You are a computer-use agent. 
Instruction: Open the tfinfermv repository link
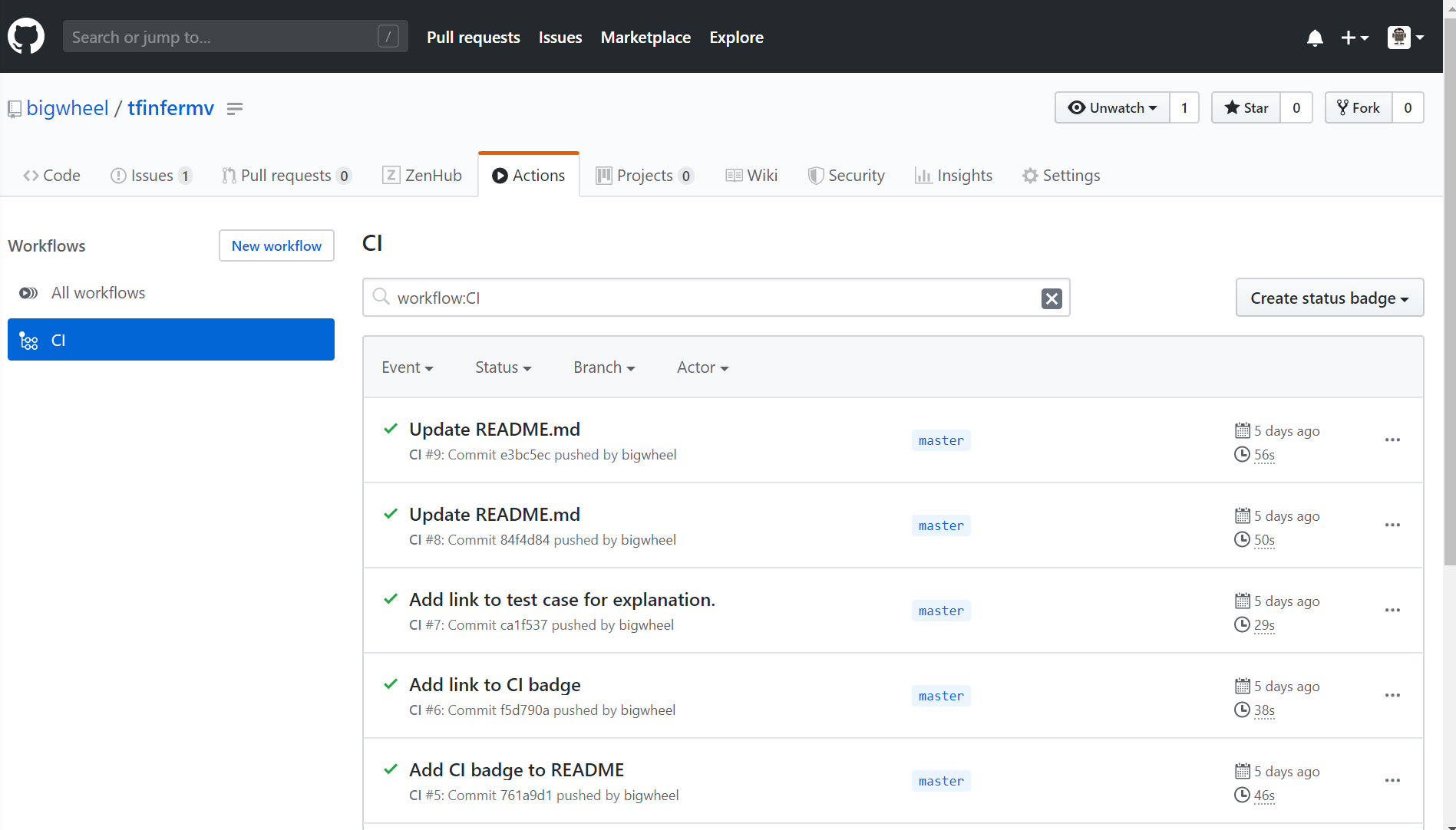(x=170, y=108)
